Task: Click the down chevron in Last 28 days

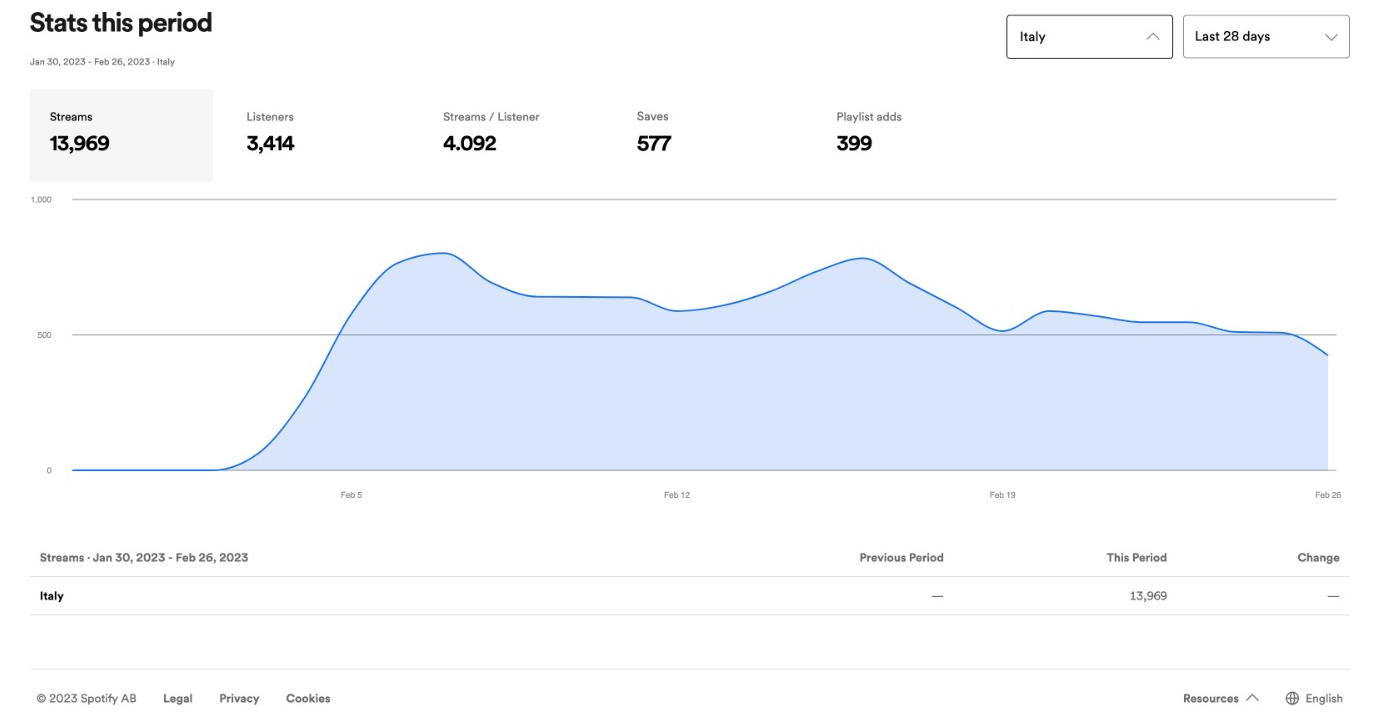Action: (x=1331, y=37)
